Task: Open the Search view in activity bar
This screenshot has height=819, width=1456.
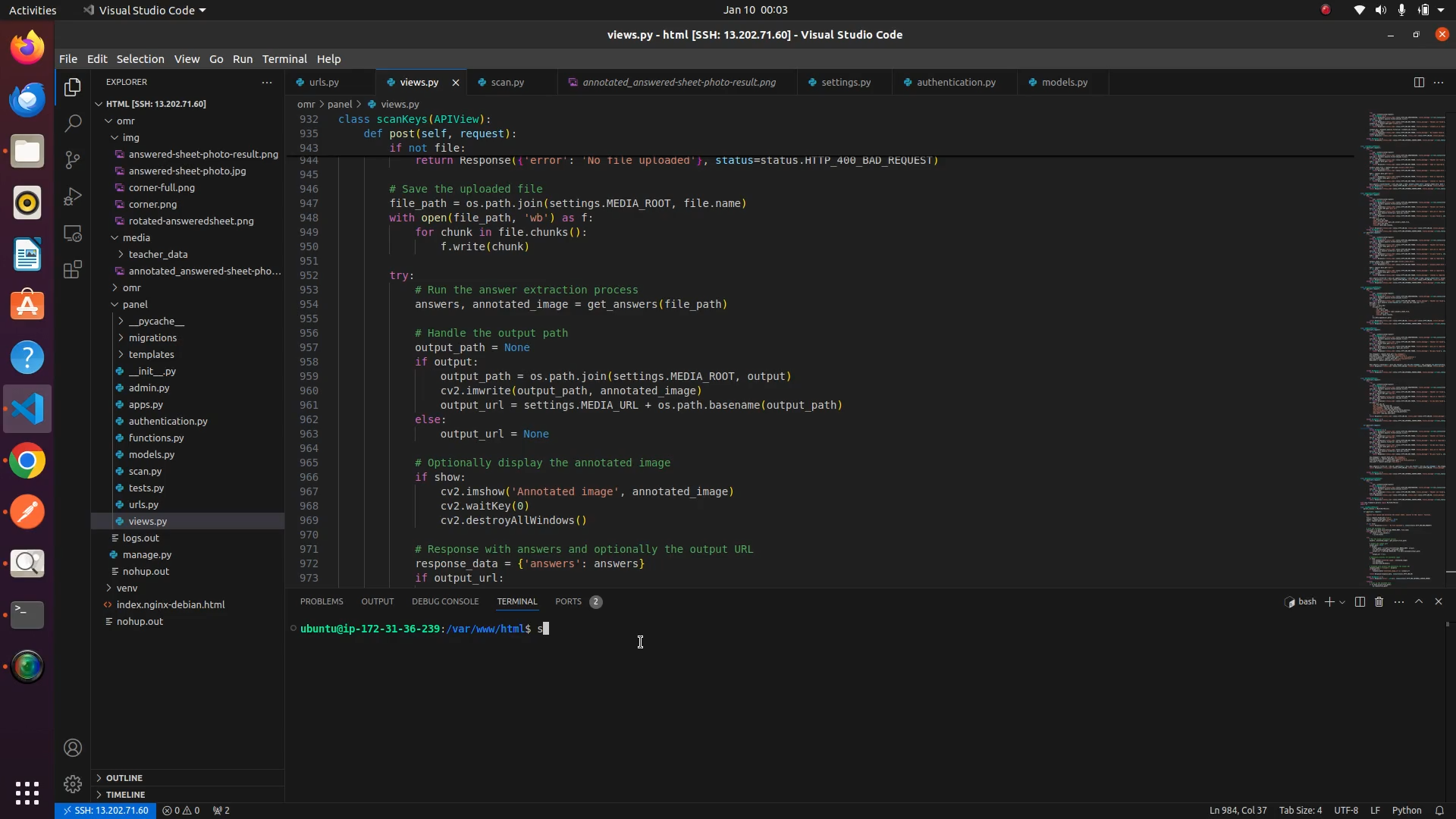Action: pos(73,123)
